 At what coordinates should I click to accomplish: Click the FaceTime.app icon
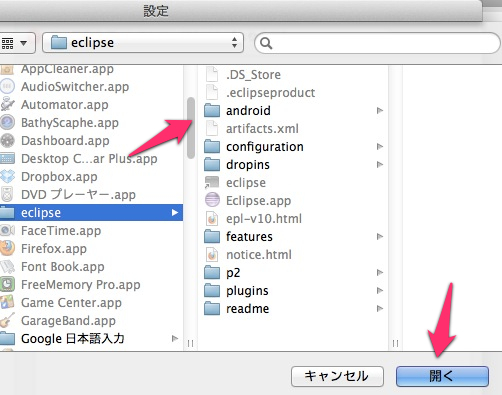[x=7, y=230]
